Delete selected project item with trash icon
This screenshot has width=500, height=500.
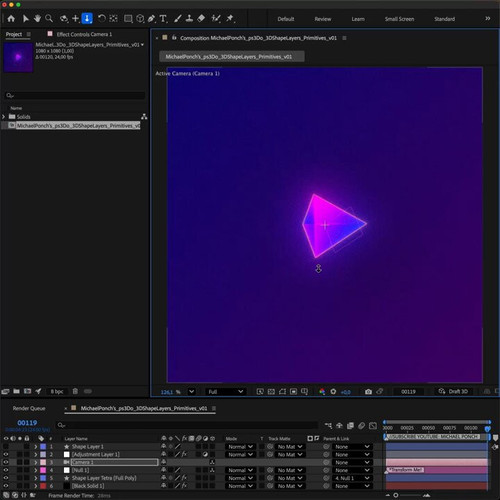(75, 391)
